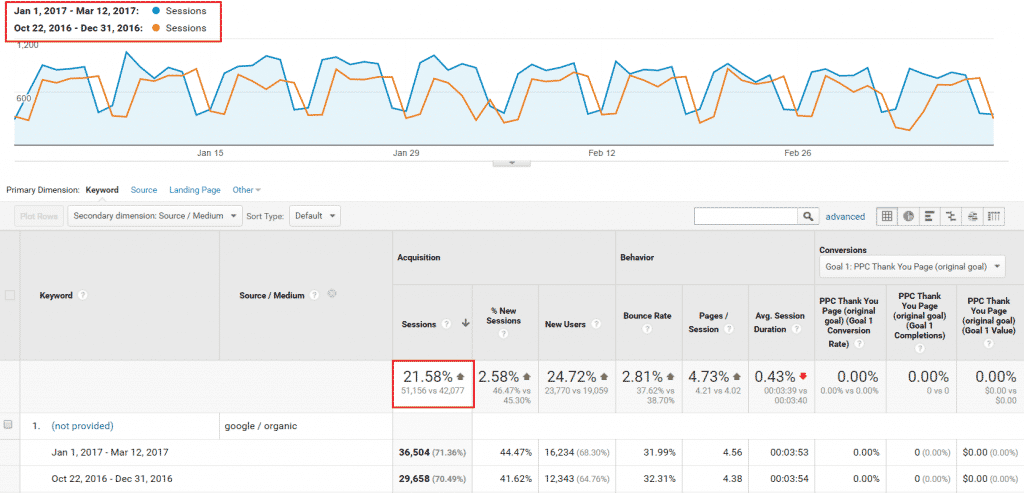Click Jan 1, 2017 - Mar 12, 2017 row label
Image resolution: width=1024 pixels, height=493 pixels.
[x=112, y=452]
